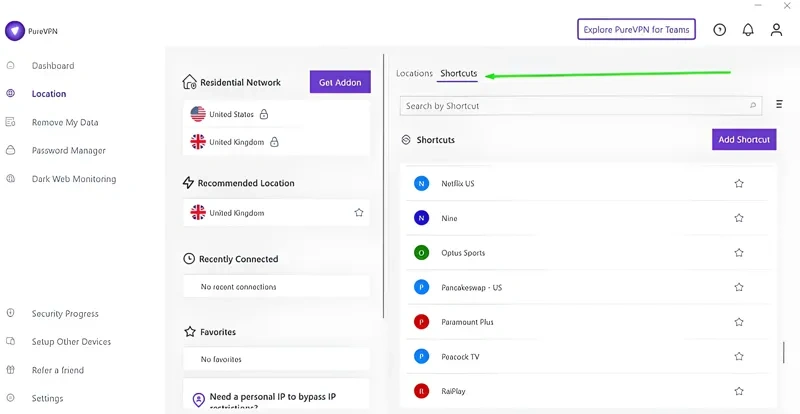This screenshot has width=800, height=414.
Task: Click the lock icon next to United Kingdom residential
Action: click(x=274, y=142)
